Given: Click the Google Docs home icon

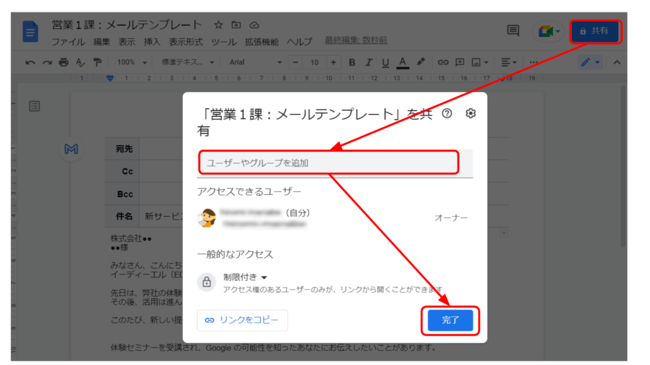Looking at the screenshot, I should click(30, 32).
